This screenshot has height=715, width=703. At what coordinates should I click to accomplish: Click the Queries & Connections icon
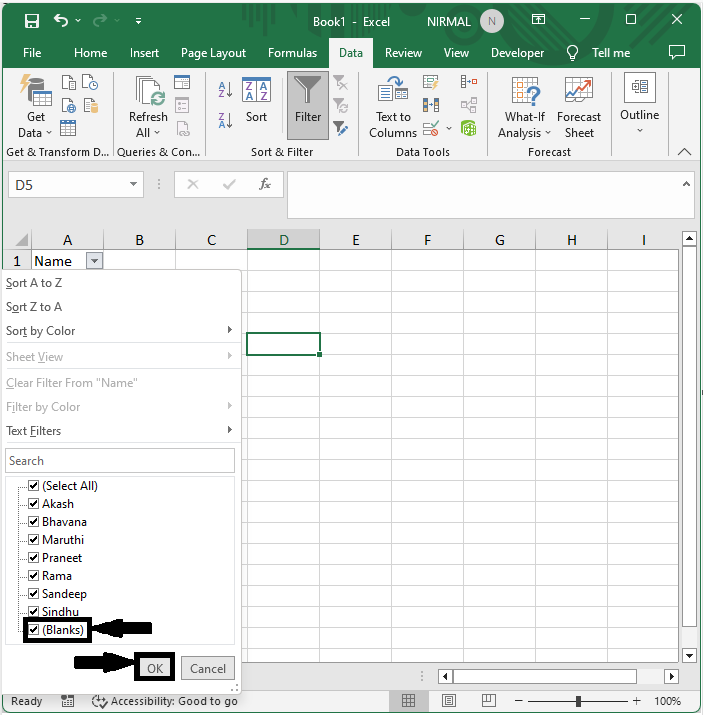click(182, 82)
